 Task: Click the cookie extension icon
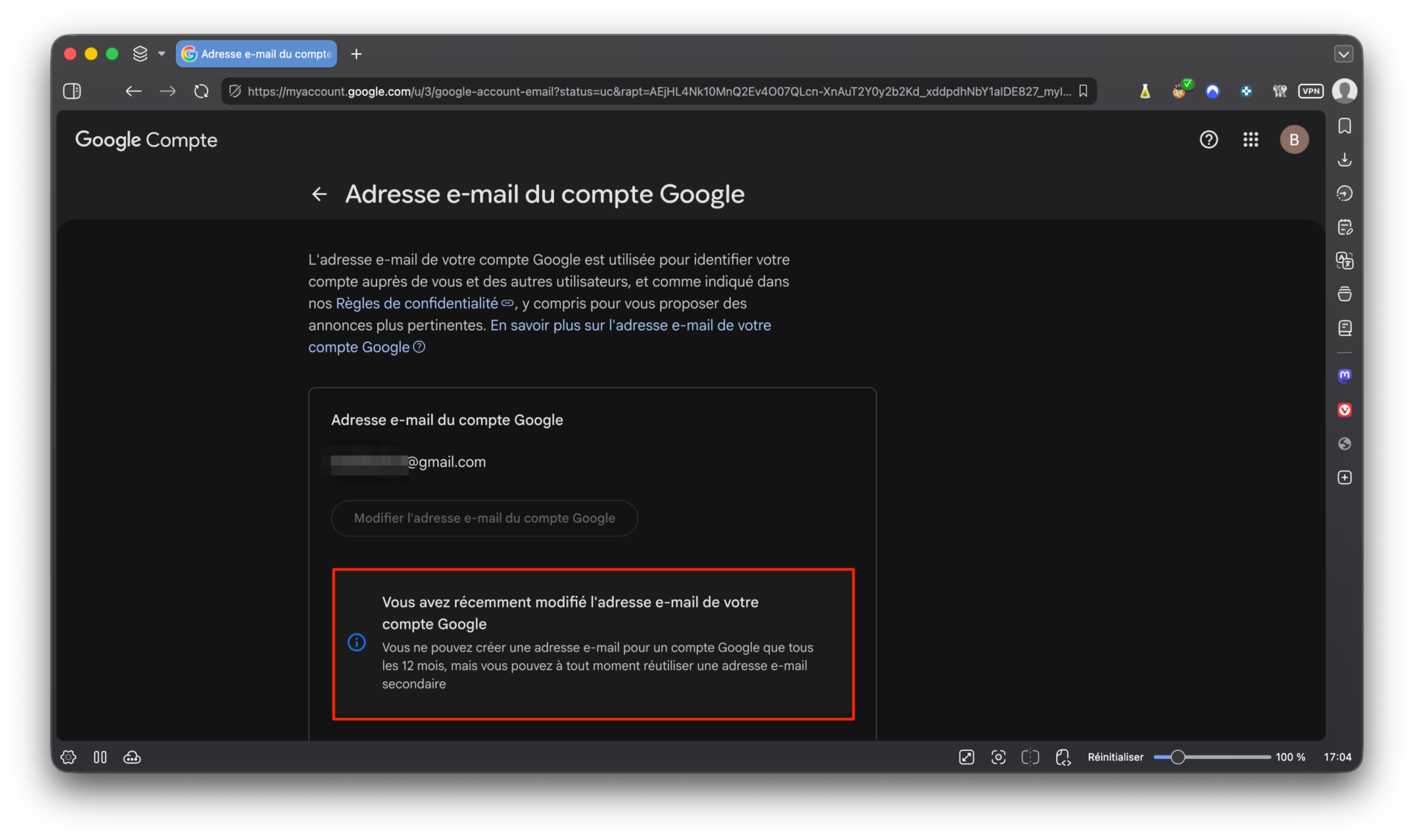click(x=1180, y=91)
